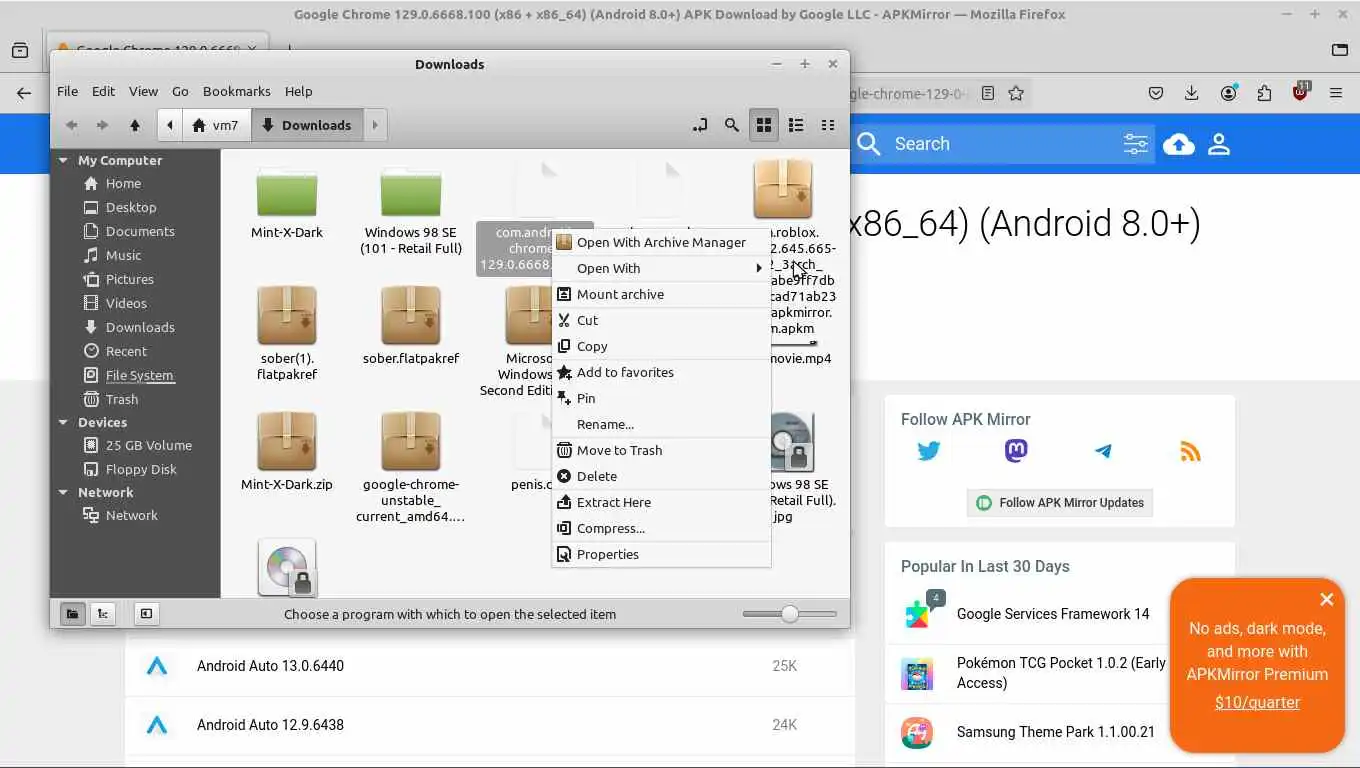This screenshot has height=768, width=1360.
Task: Open the View menu
Action: pos(143,91)
